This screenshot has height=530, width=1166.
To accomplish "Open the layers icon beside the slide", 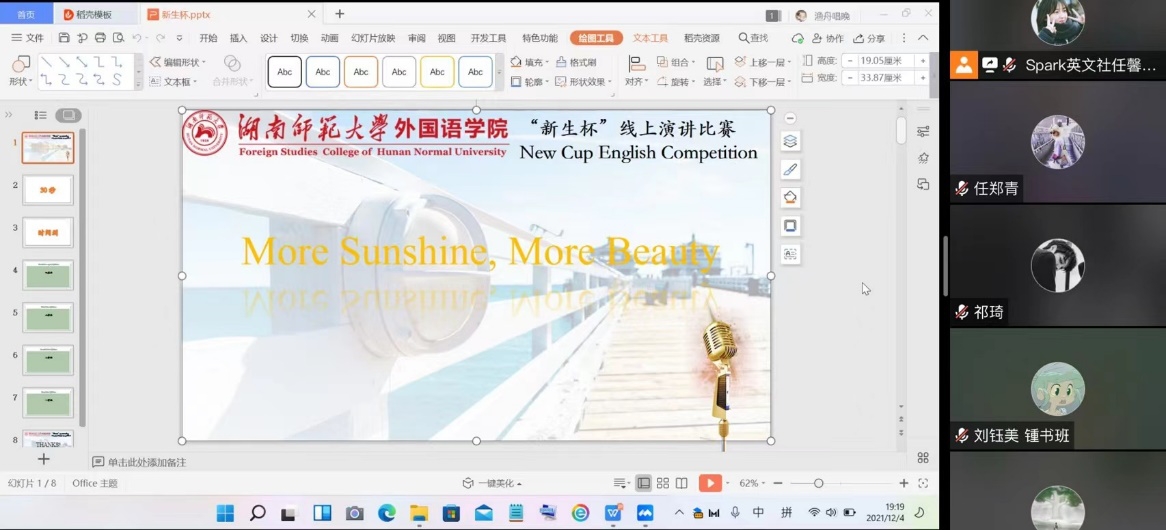I will (790, 141).
